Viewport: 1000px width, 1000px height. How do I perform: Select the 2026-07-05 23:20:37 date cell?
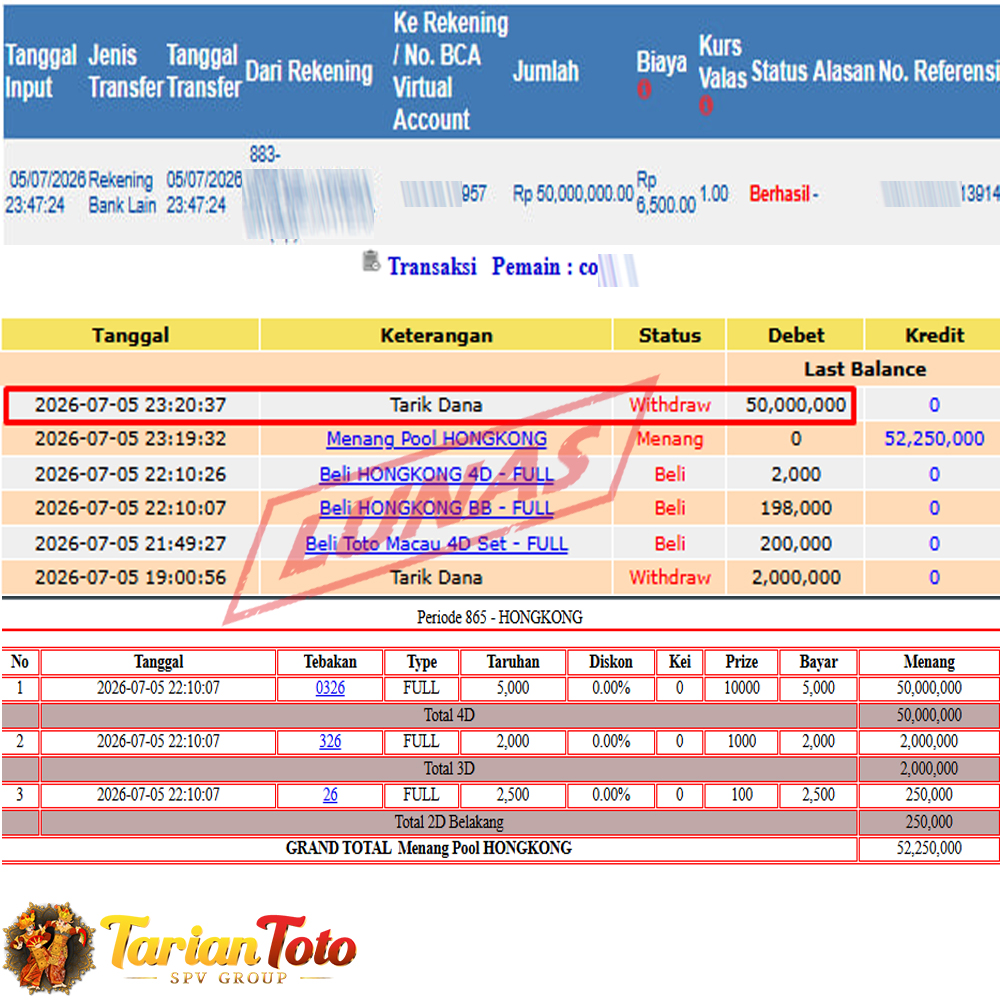pos(131,405)
